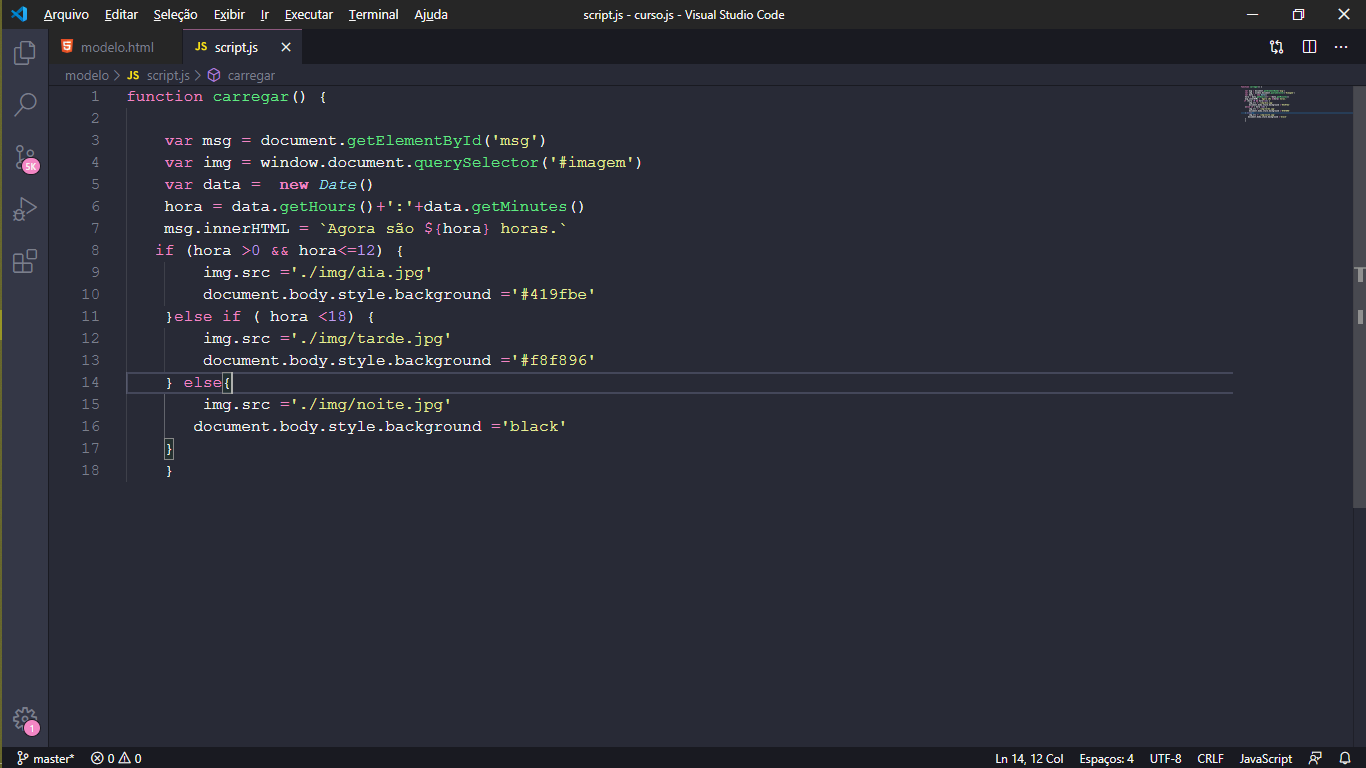The image size is (1366, 768).
Task: Click the '#419fbe' color string
Action: (553, 294)
